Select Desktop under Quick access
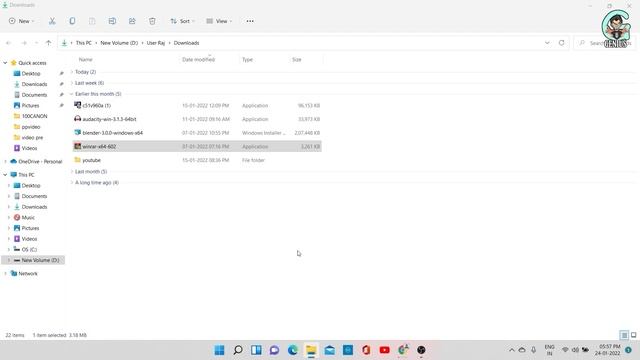Screen dimensions: 640x360 [x=31, y=73]
